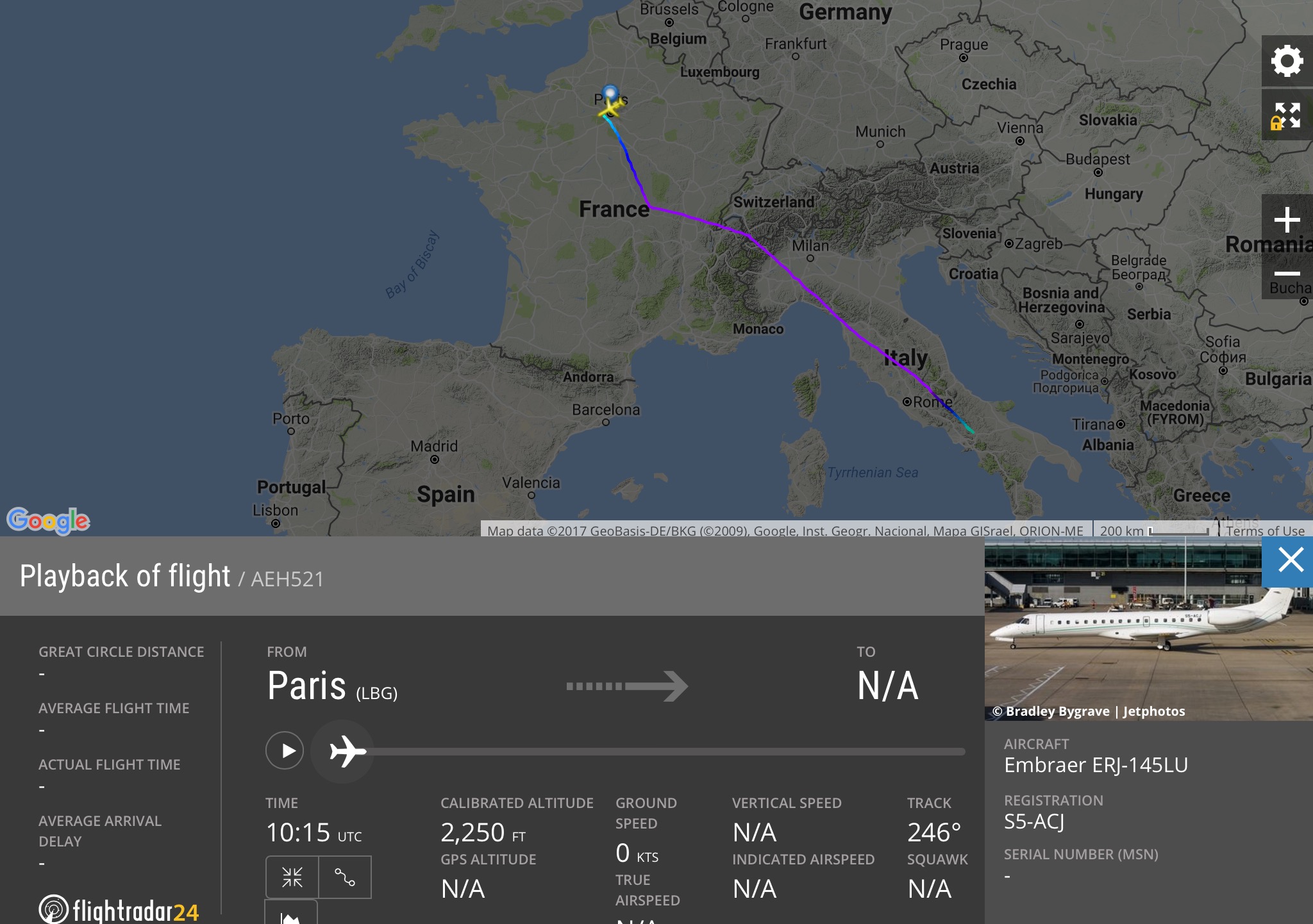Click the blue origin pin at Paris

tap(610, 94)
